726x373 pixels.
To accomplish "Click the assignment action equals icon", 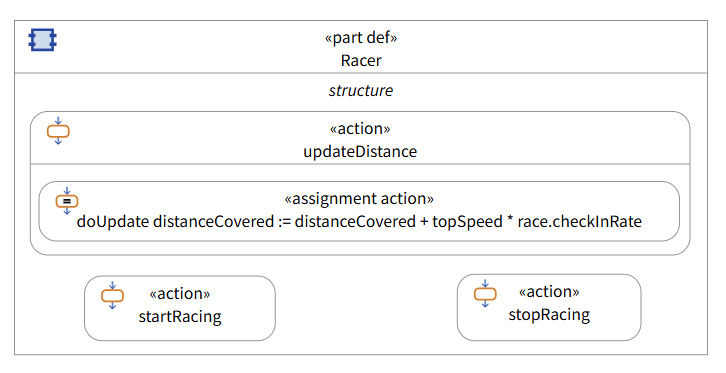I will coord(67,201).
